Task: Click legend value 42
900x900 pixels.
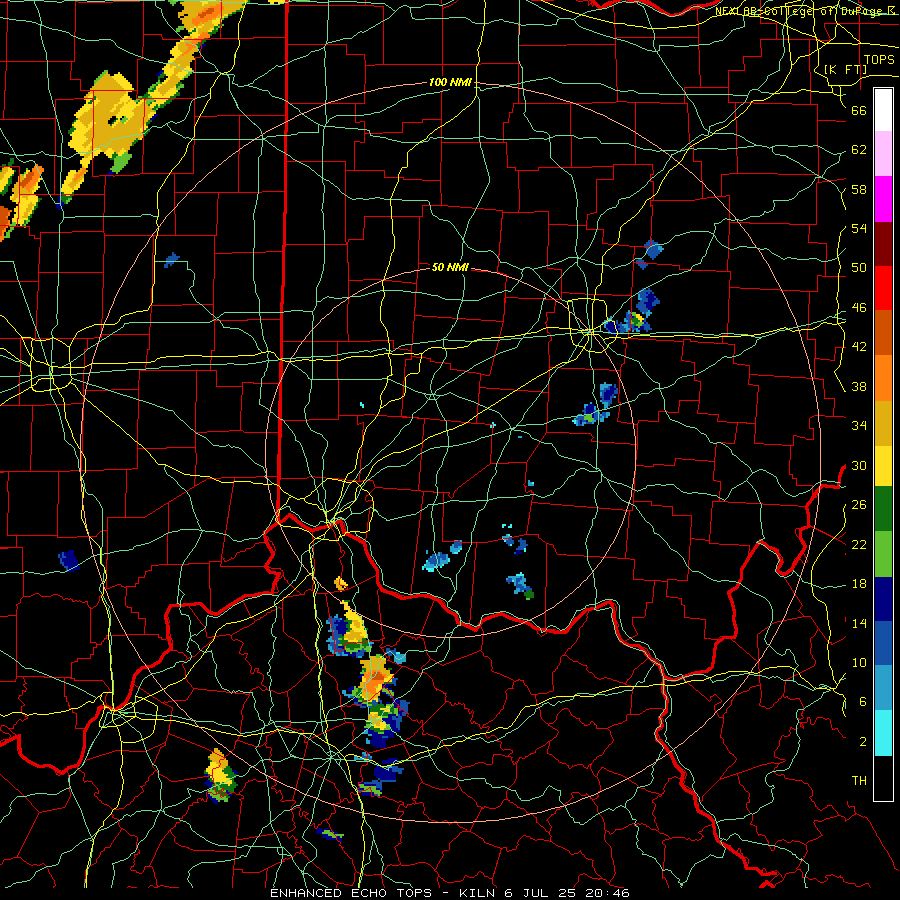Action: [x=859, y=347]
